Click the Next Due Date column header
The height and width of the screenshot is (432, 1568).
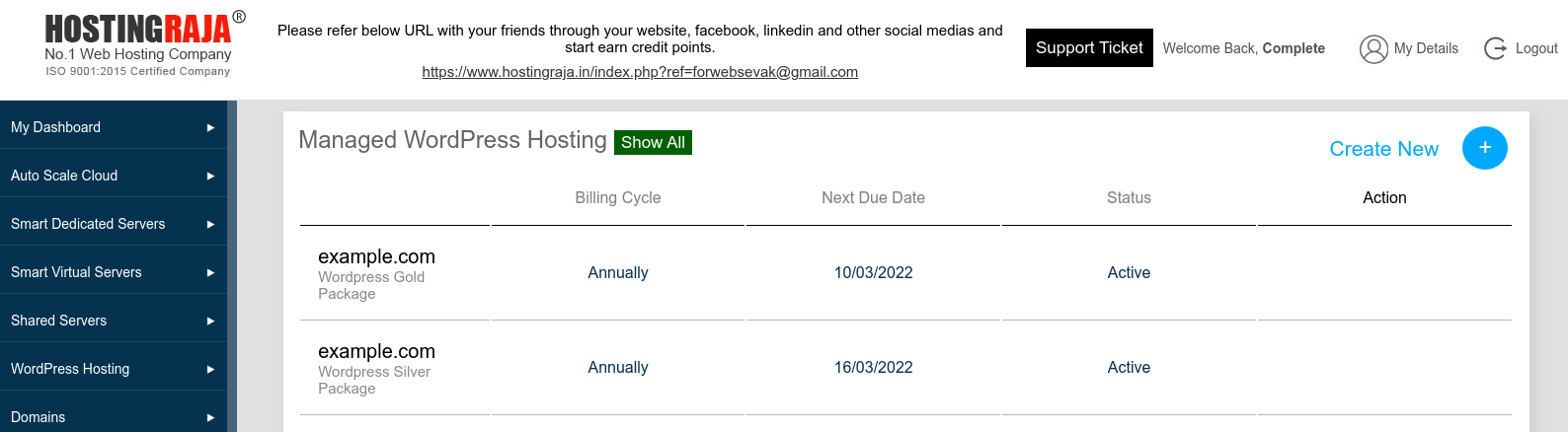[873, 197]
